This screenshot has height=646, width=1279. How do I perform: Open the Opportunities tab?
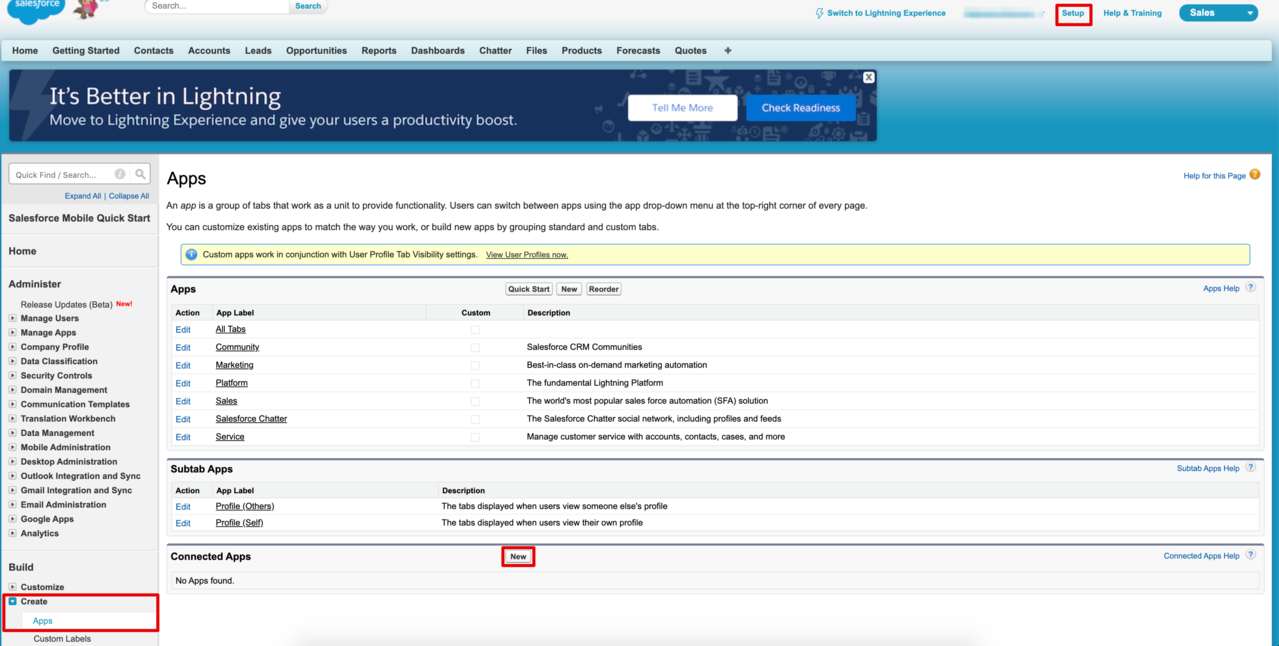[x=316, y=50]
